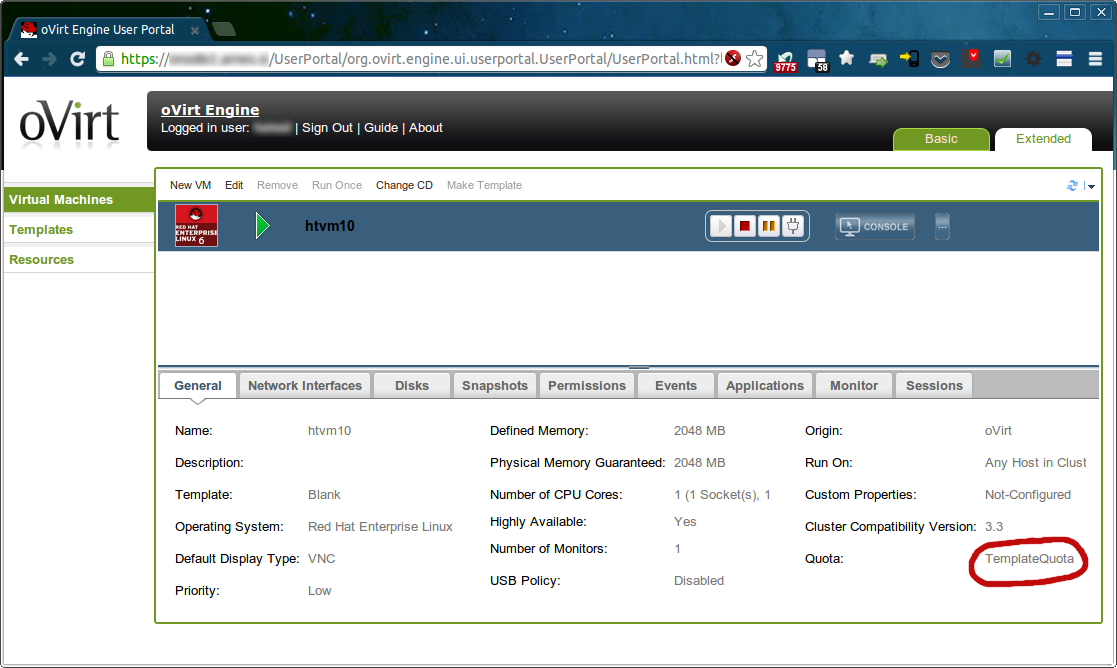Viewport: 1117px width, 668px height.
Task: Click the Run VM play button
Action: click(x=721, y=226)
